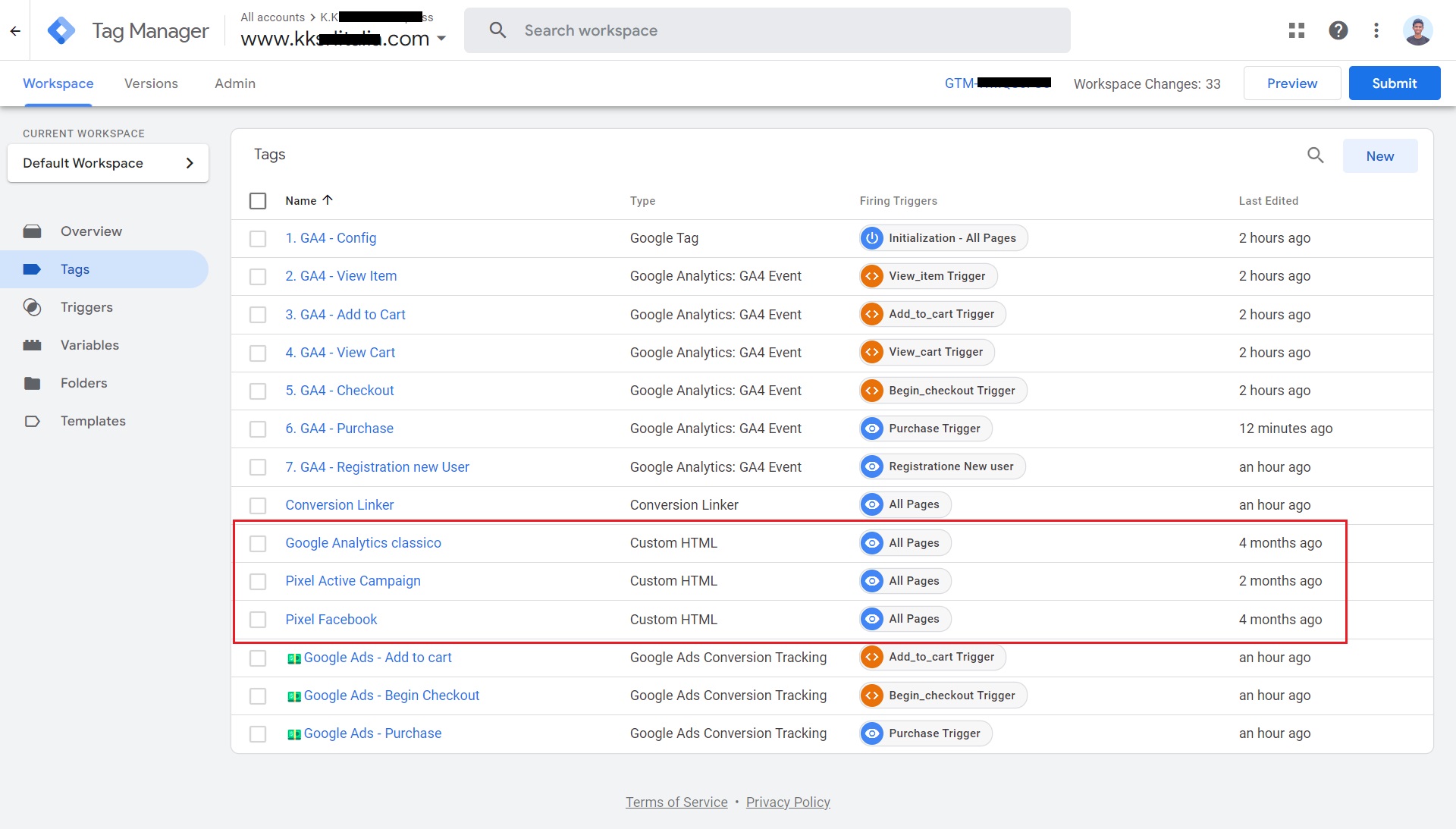
Task: Click the Folders sidebar icon
Action: click(32, 383)
